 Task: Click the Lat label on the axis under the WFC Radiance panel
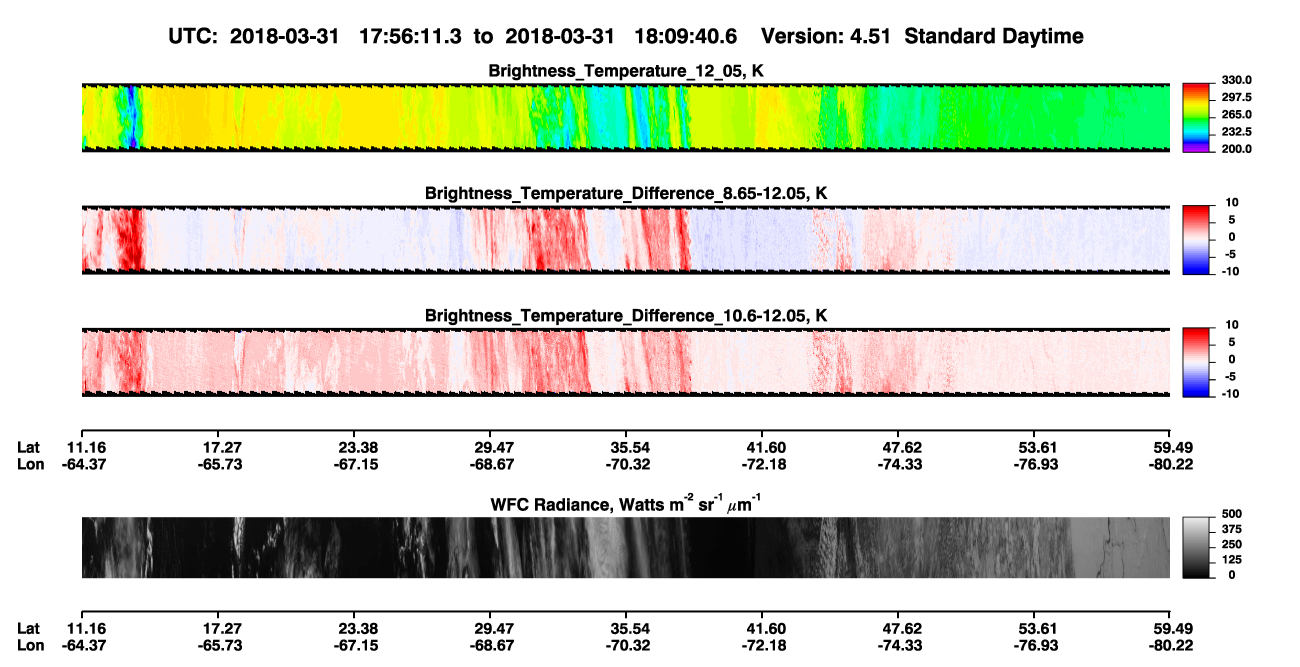(29, 628)
